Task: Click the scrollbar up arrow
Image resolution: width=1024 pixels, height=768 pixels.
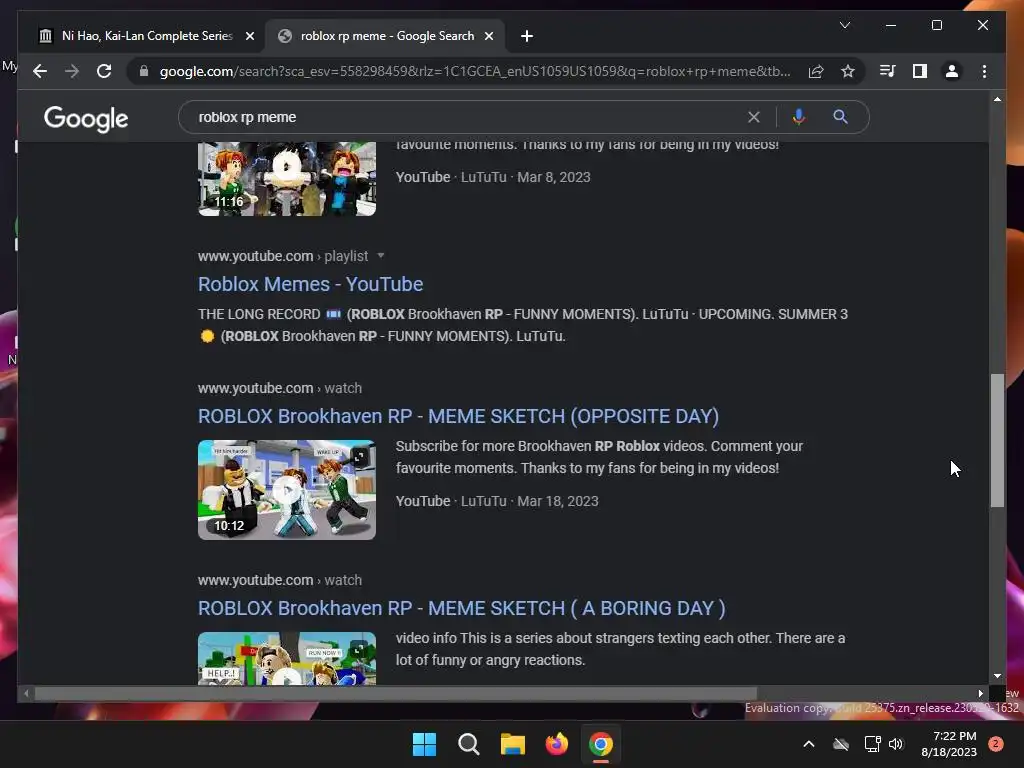Action: point(997,99)
